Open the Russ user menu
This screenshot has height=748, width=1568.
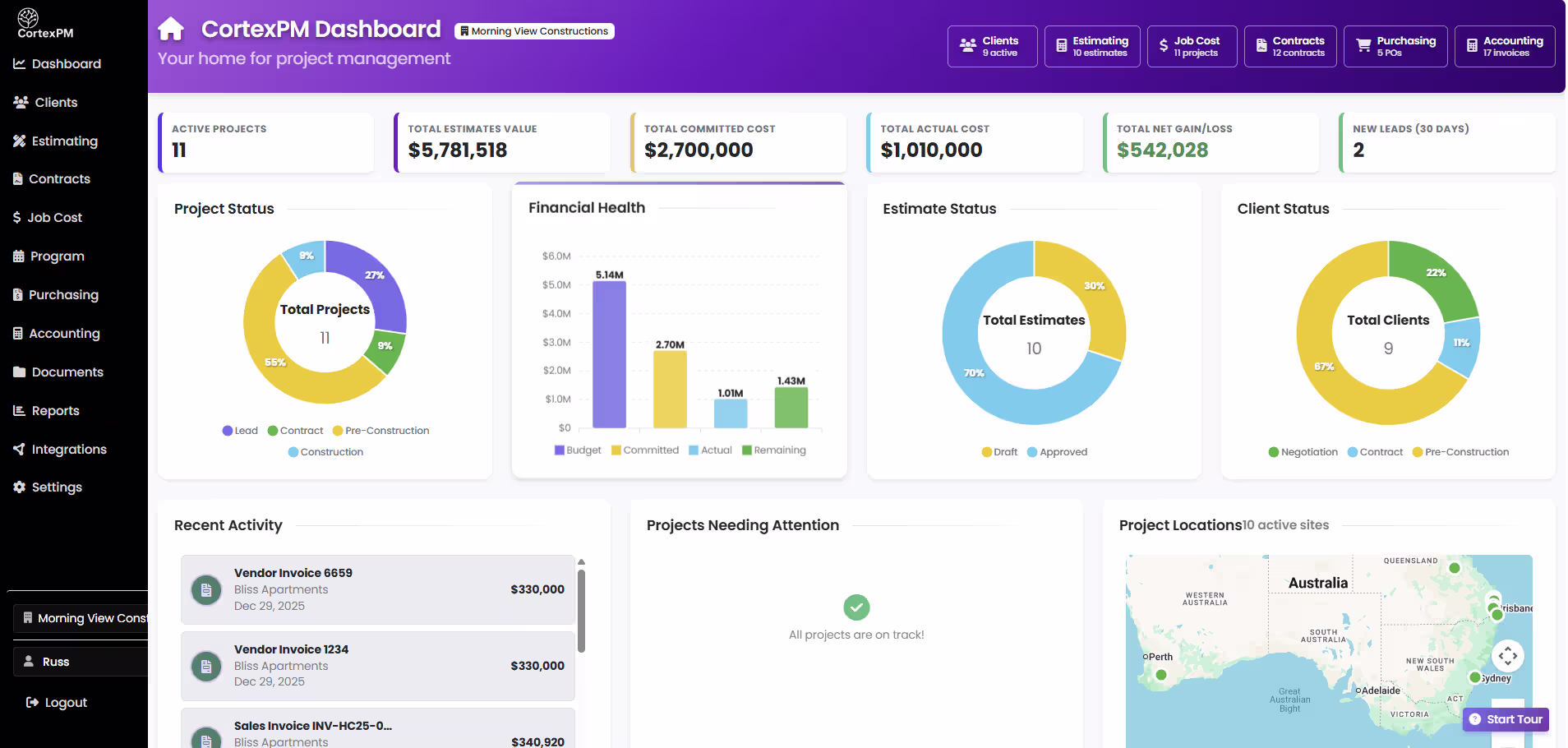[x=56, y=661]
